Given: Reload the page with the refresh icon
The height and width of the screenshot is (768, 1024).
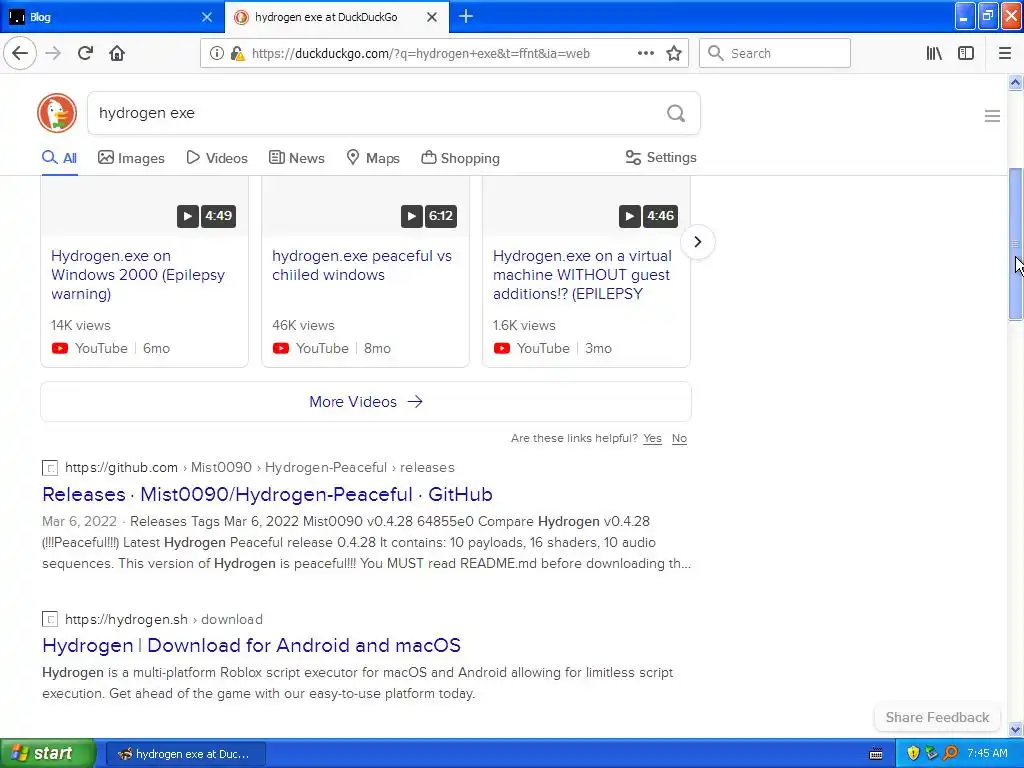Looking at the screenshot, I should (85, 53).
